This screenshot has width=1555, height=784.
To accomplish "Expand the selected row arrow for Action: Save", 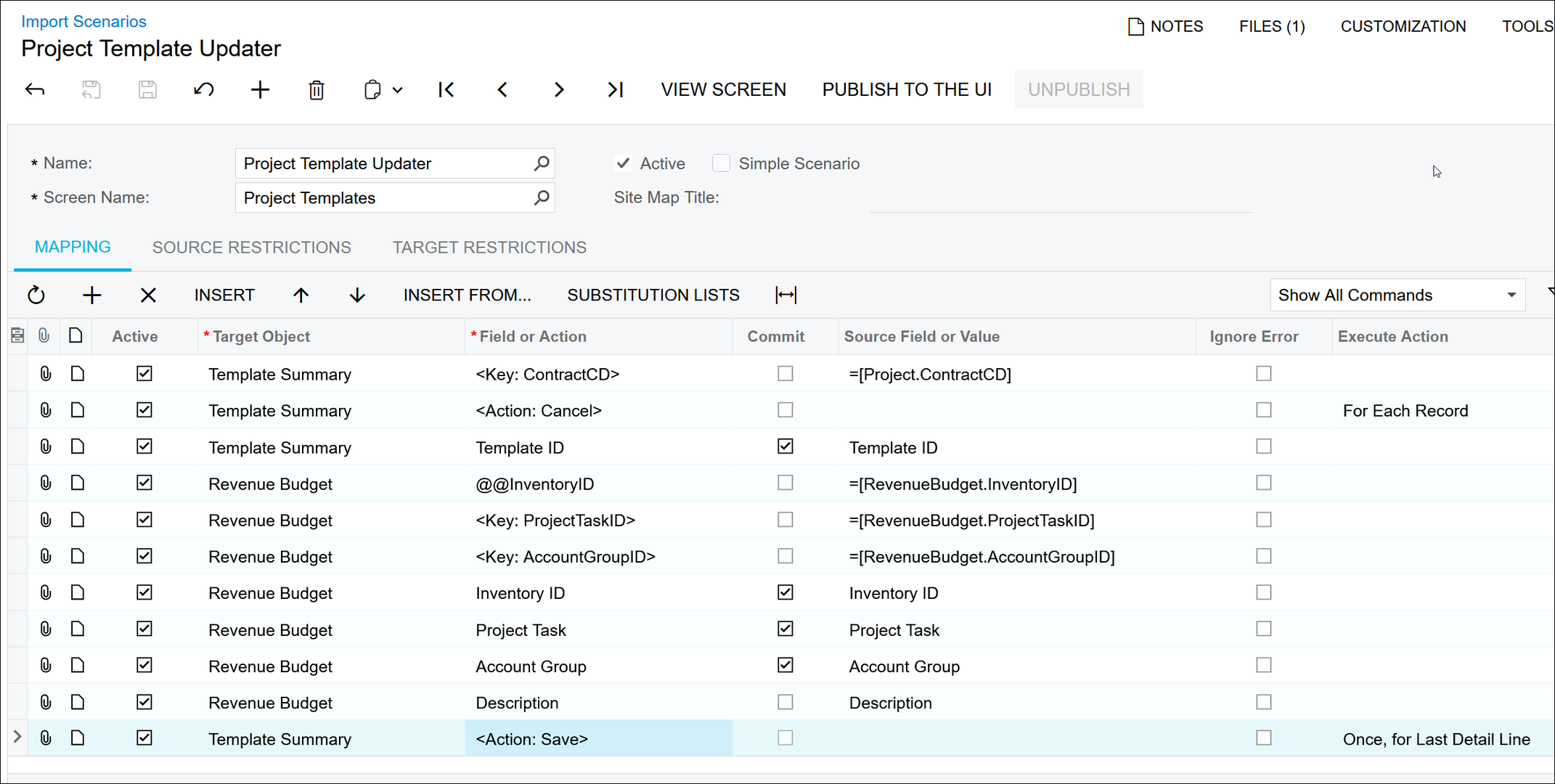I will point(17,738).
